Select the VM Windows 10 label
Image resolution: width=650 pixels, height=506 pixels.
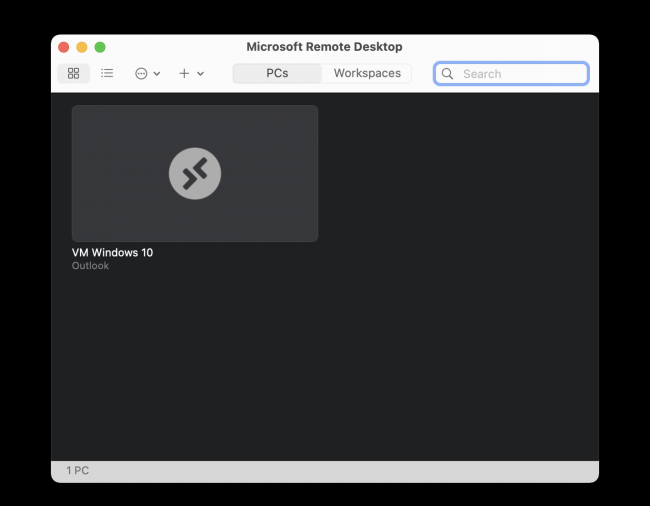(112, 252)
